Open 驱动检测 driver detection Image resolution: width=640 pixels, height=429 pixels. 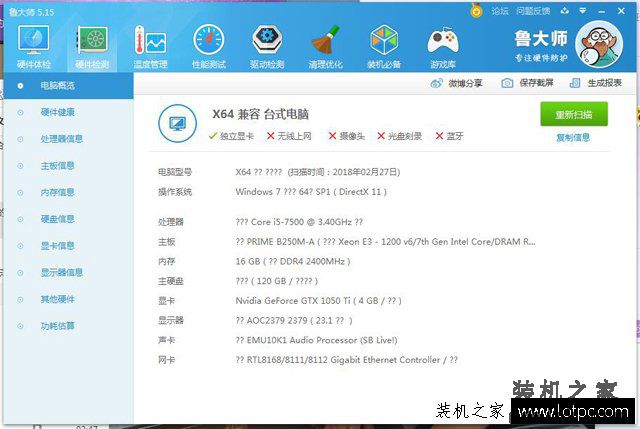(267, 47)
